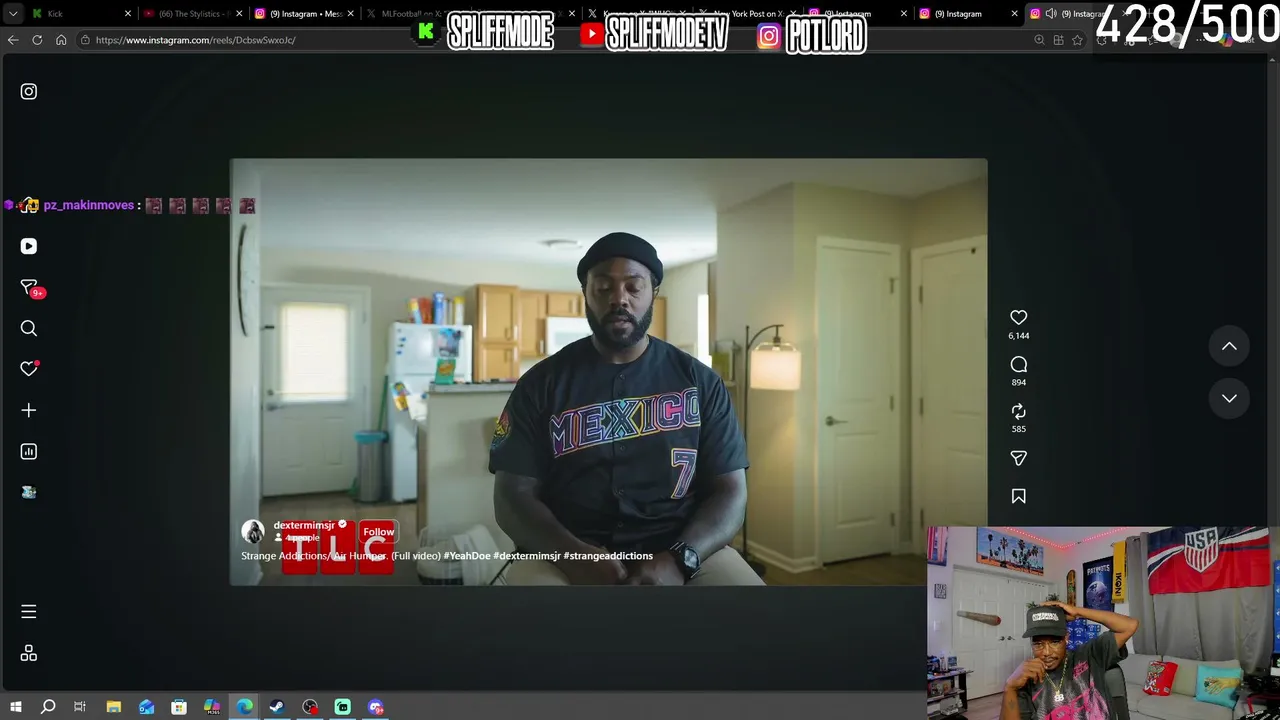
Task: Share the reel with the paper plane icon
Action: [1019, 458]
